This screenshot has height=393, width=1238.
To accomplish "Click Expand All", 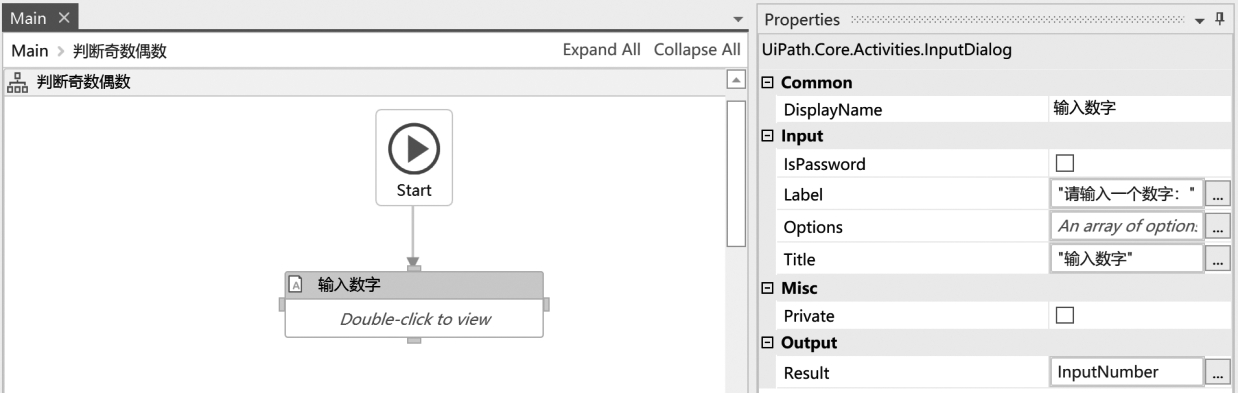I will [602, 50].
